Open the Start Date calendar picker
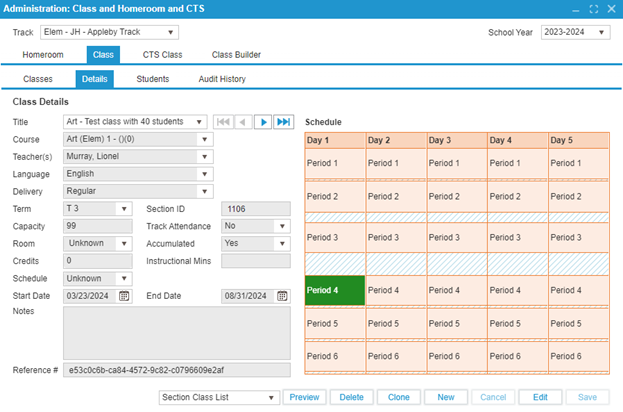This screenshot has width=623, height=412. [125, 296]
